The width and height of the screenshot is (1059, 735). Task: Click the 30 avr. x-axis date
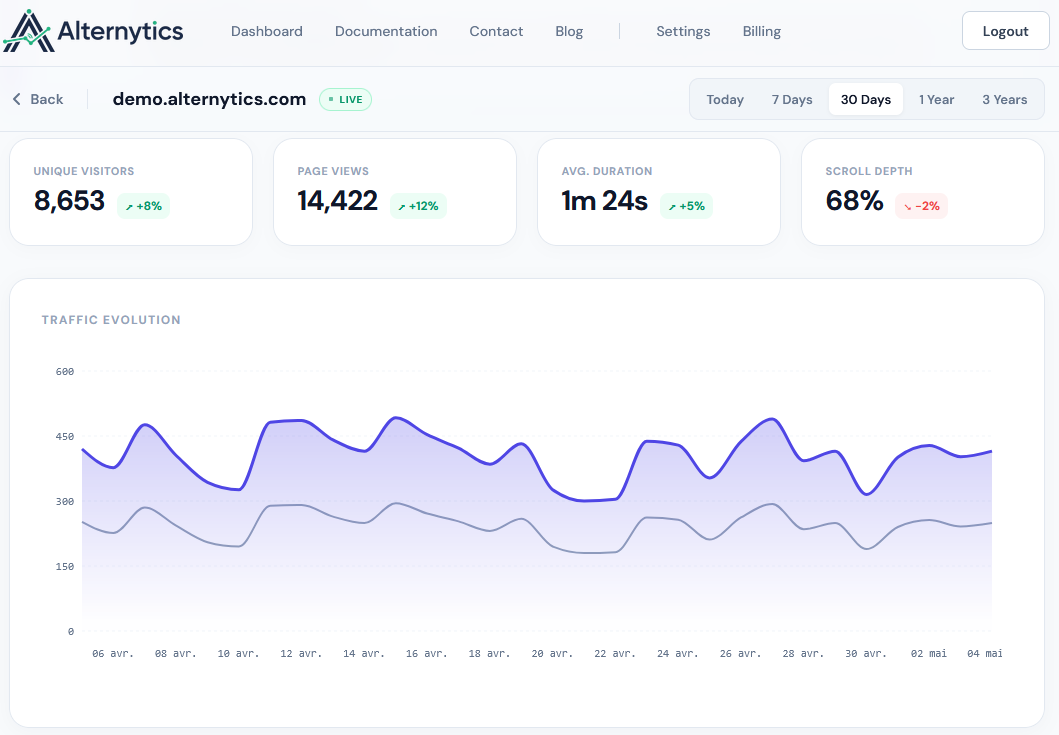pos(866,653)
